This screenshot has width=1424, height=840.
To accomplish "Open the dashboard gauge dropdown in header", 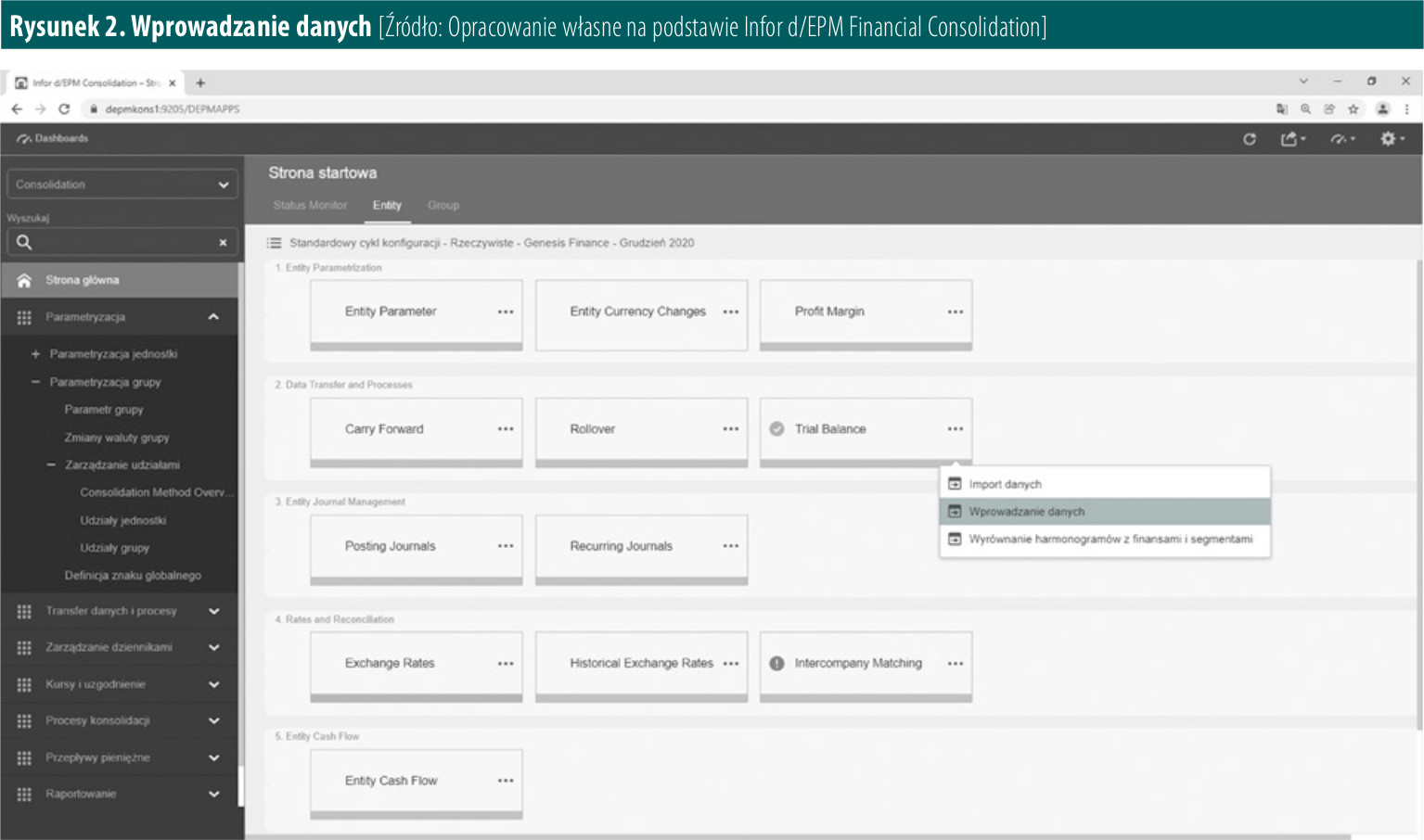I will click(x=1342, y=139).
